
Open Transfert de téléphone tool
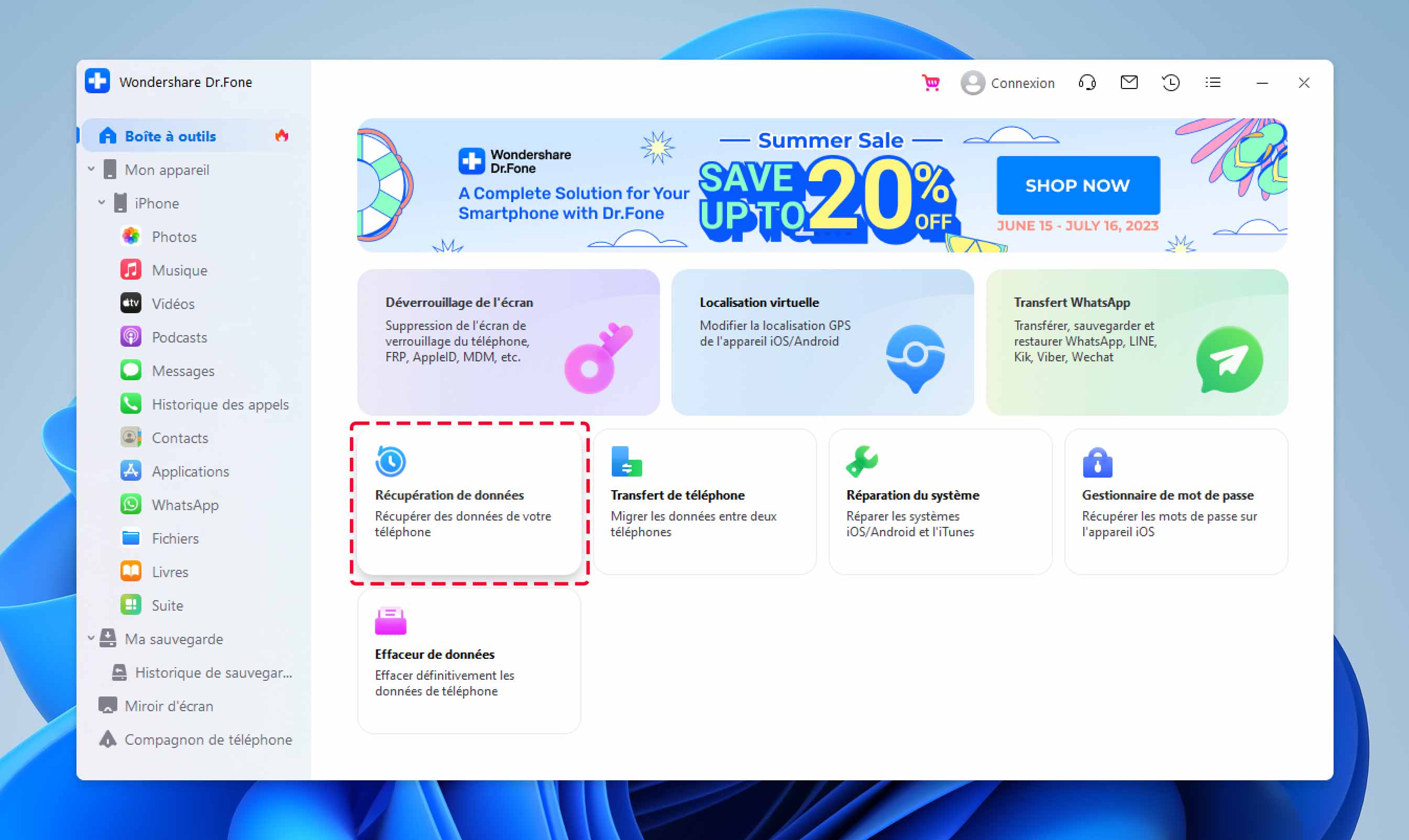click(x=705, y=502)
